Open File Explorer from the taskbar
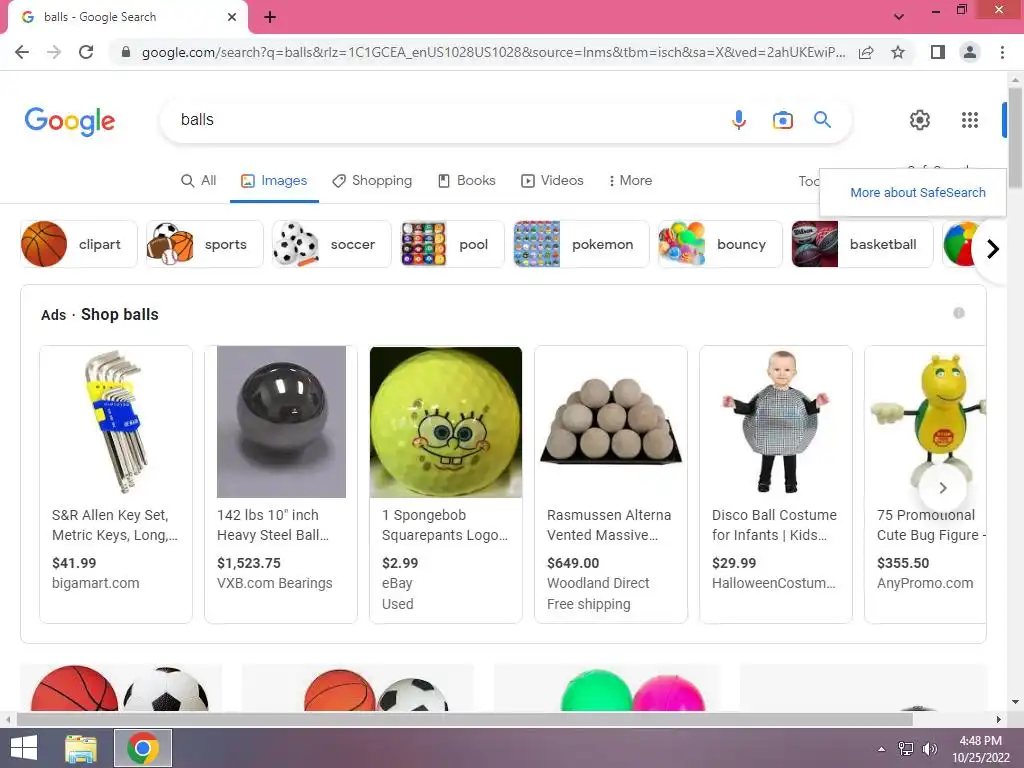The width and height of the screenshot is (1024, 768). [81, 748]
